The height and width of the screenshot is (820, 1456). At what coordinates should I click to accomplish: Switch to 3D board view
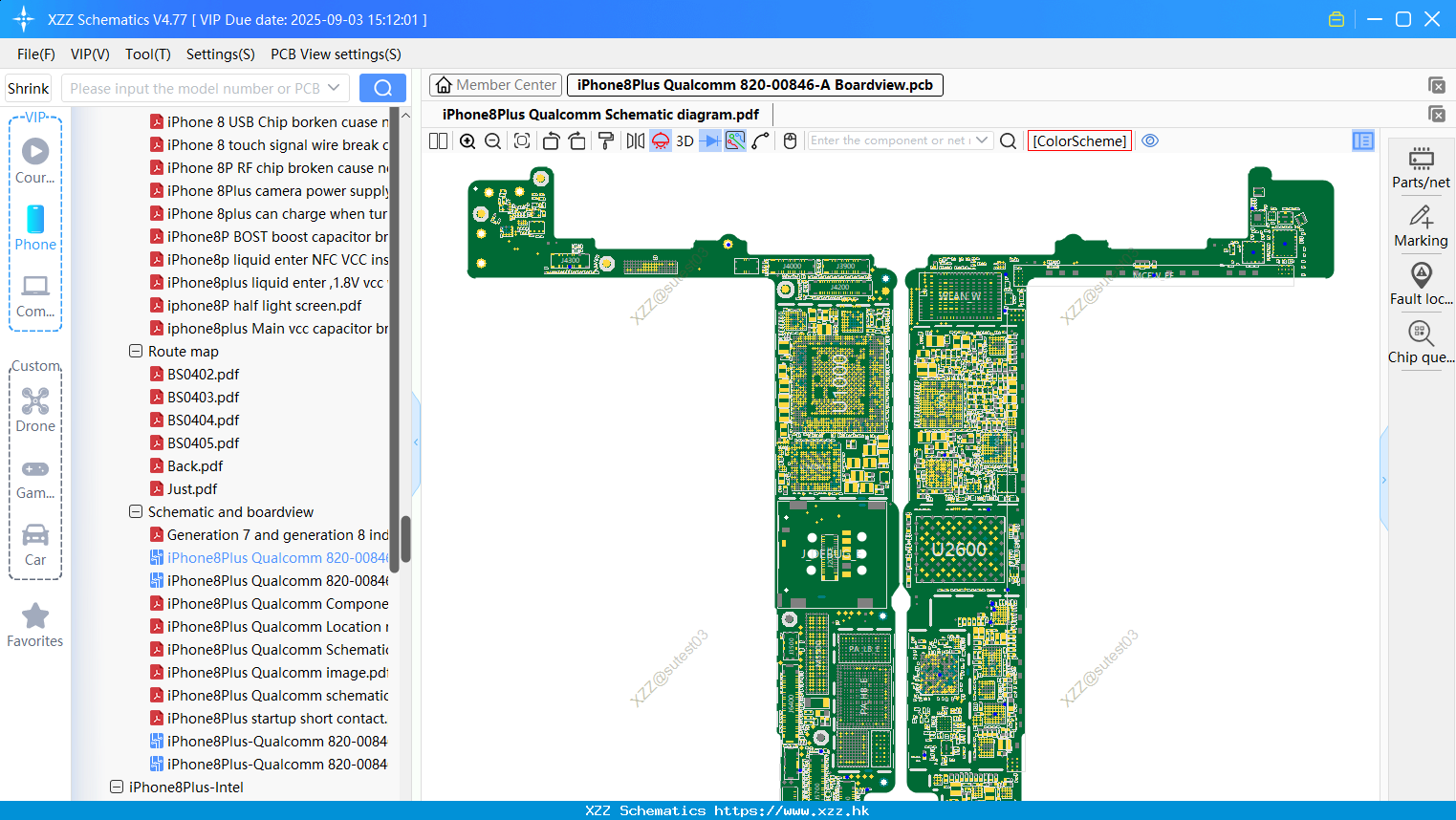tap(685, 141)
